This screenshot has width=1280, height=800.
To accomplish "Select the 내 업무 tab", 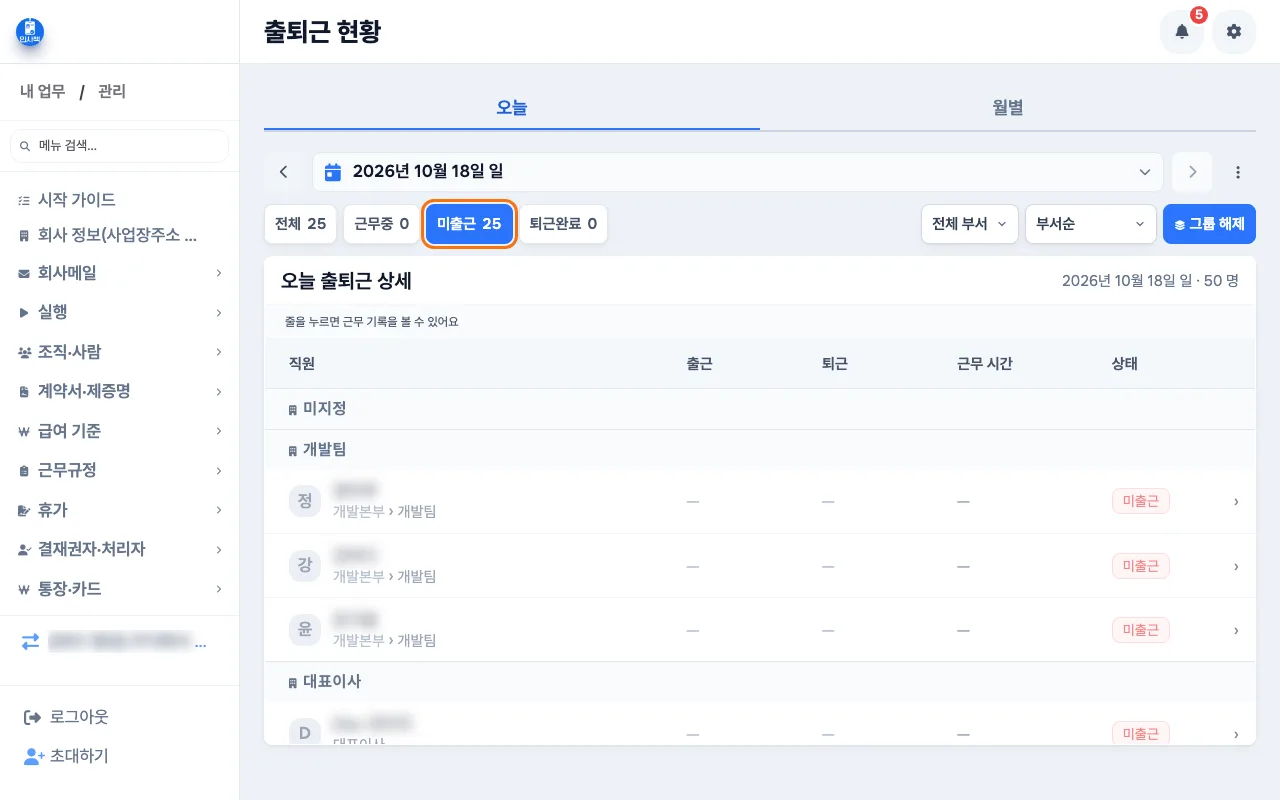I will click(x=43, y=92).
